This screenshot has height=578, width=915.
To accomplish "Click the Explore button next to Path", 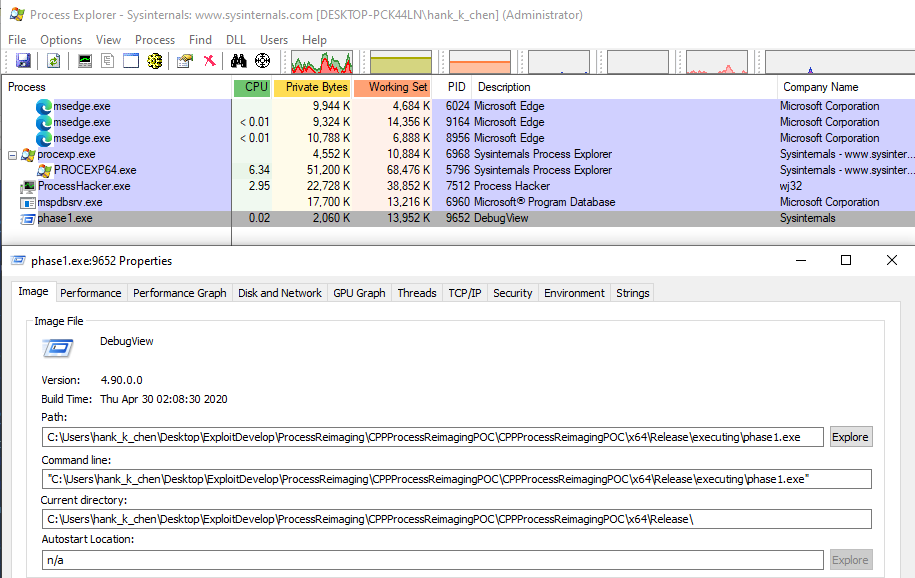I will tap(850, 437).
